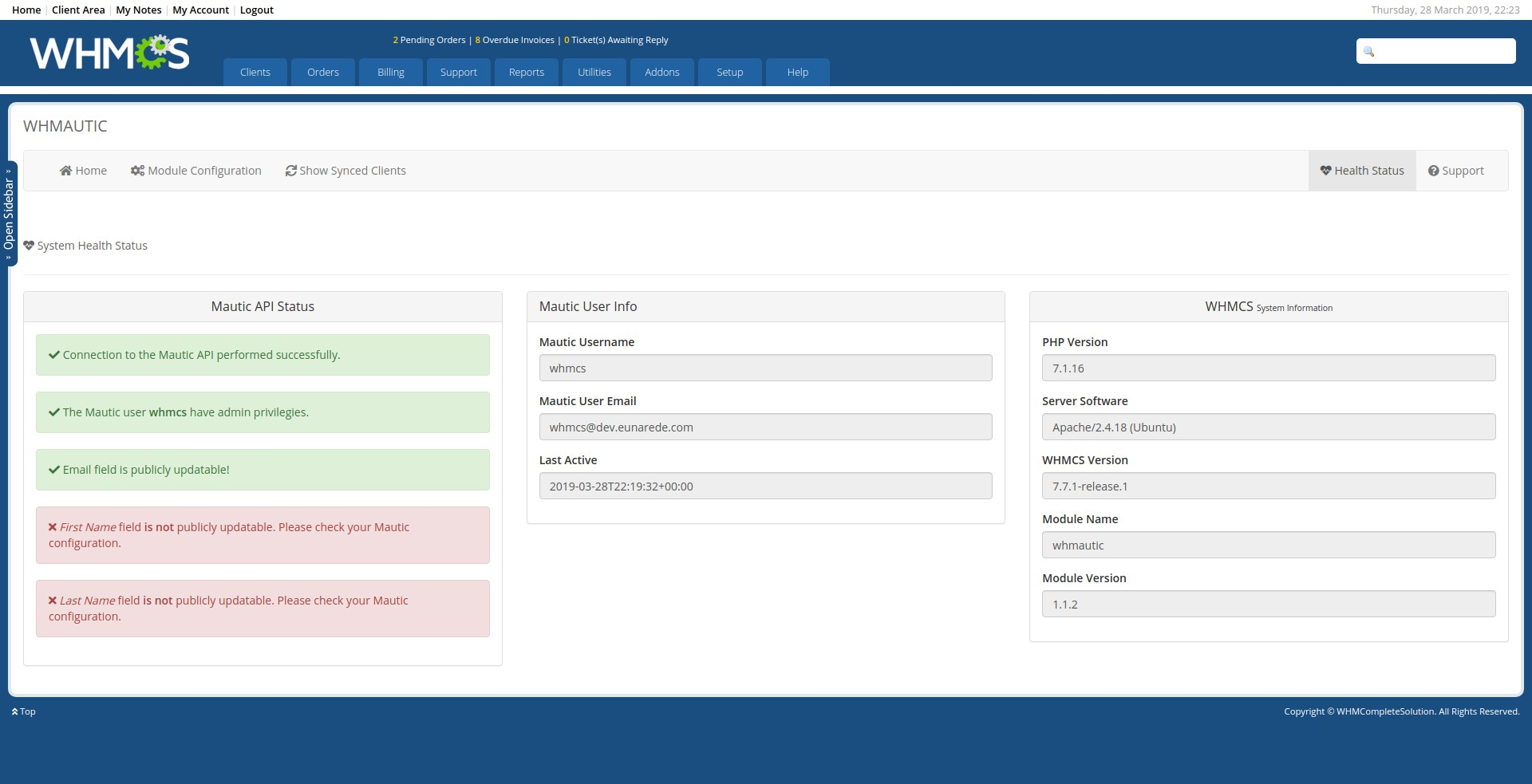This screenshot has width=1532, height=784.
Task: Click the refresh icon for Show Synced Clients
Action: pyautogui.click(x=290, y=171)
